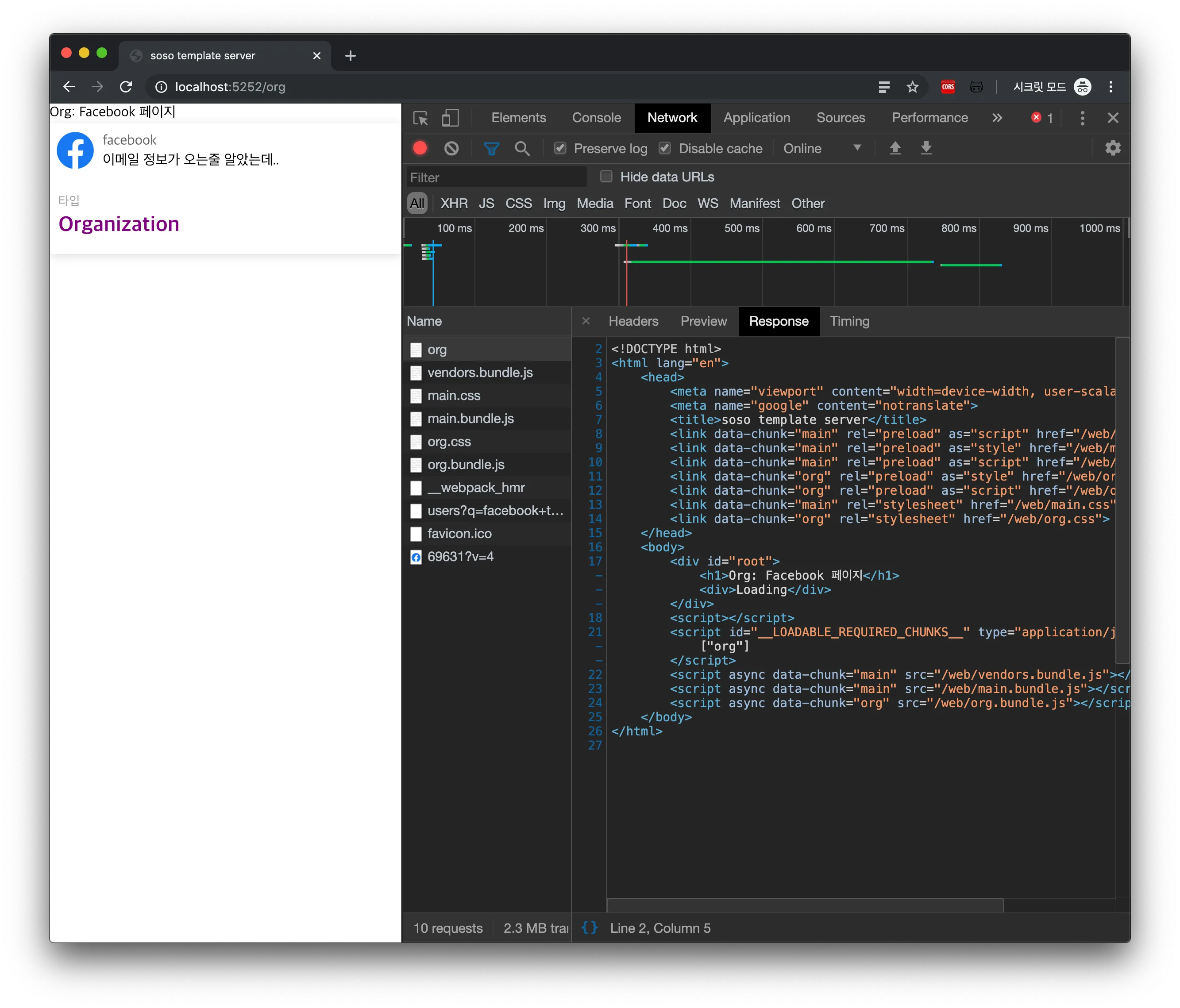Image resolution: width=1180 pixels, height=1008 pixels.
Task: Click the CORS extension icon
Action: pyautogui.click(x=948, y=87)
